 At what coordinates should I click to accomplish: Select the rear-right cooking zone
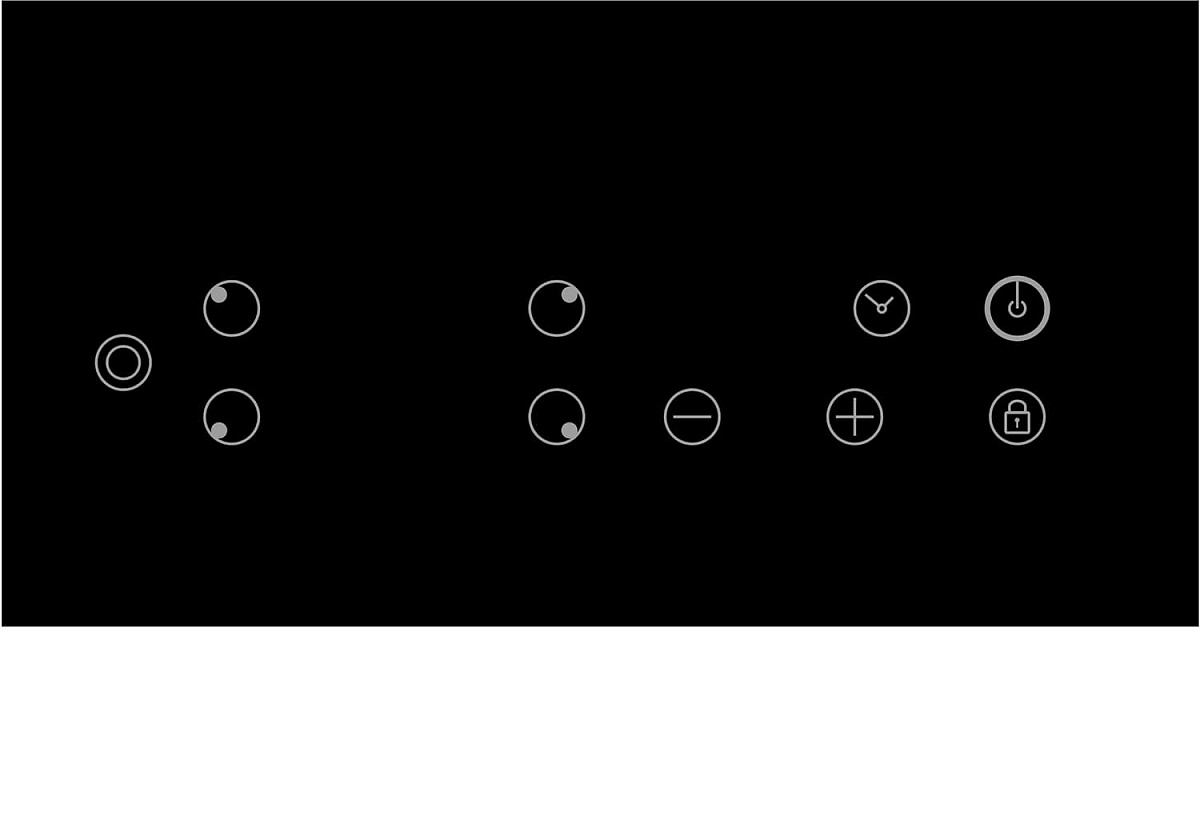pos(557,308)
